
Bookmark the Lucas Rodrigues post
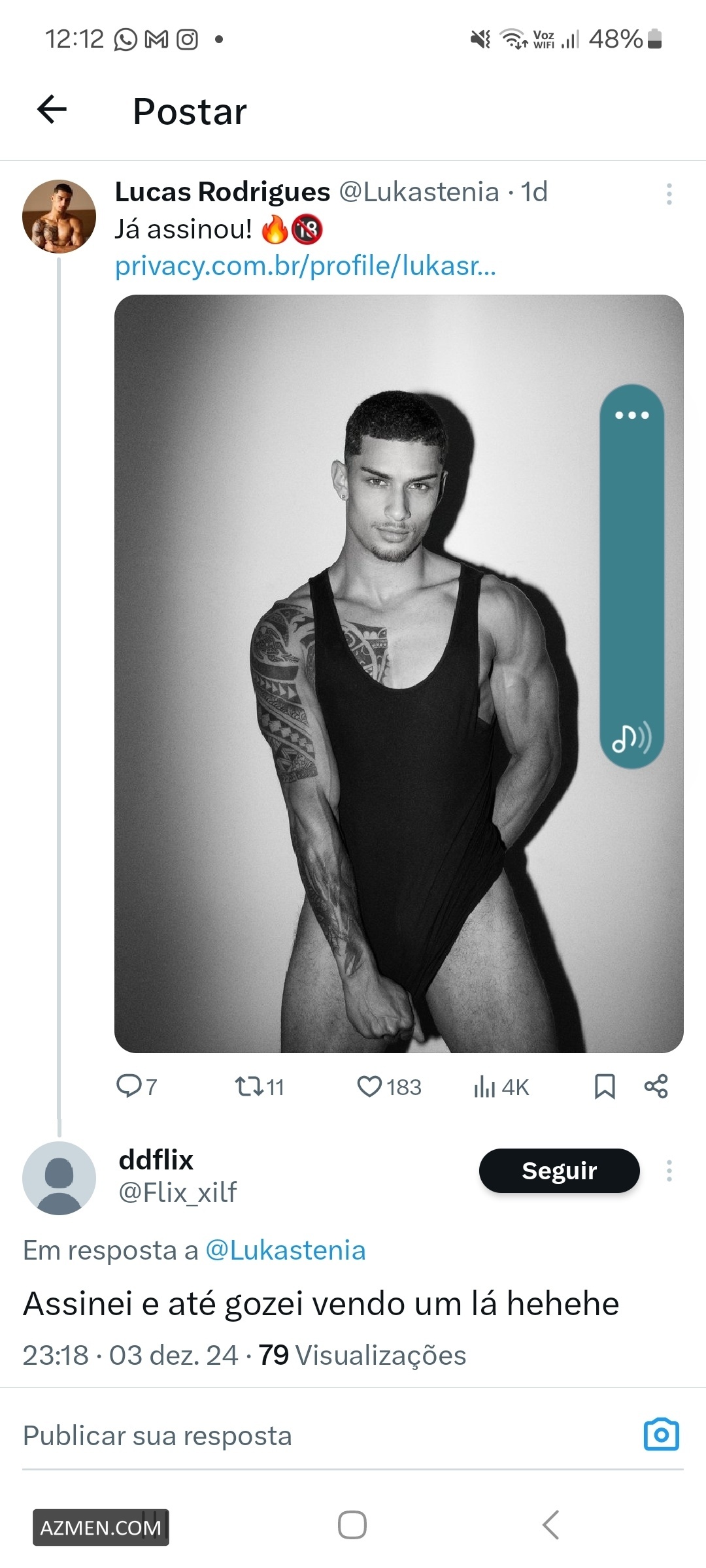point(605,1086)
